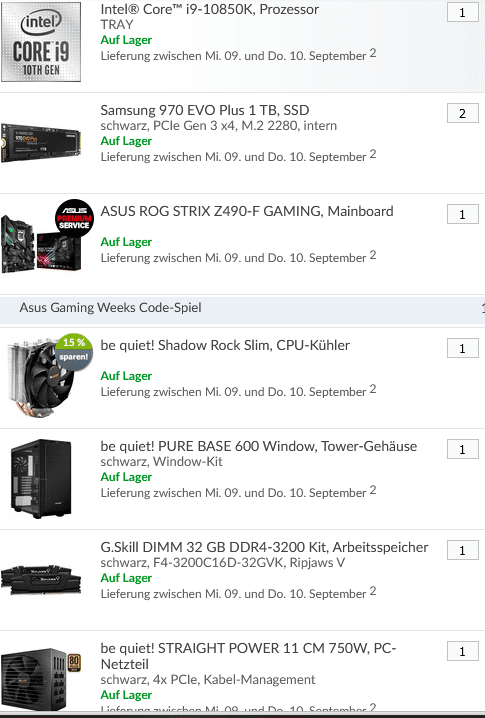Click the Asus Gaming Weeks Code-Spiel row
This screenshot has height=718, width=485.
[x=242, y=308]
